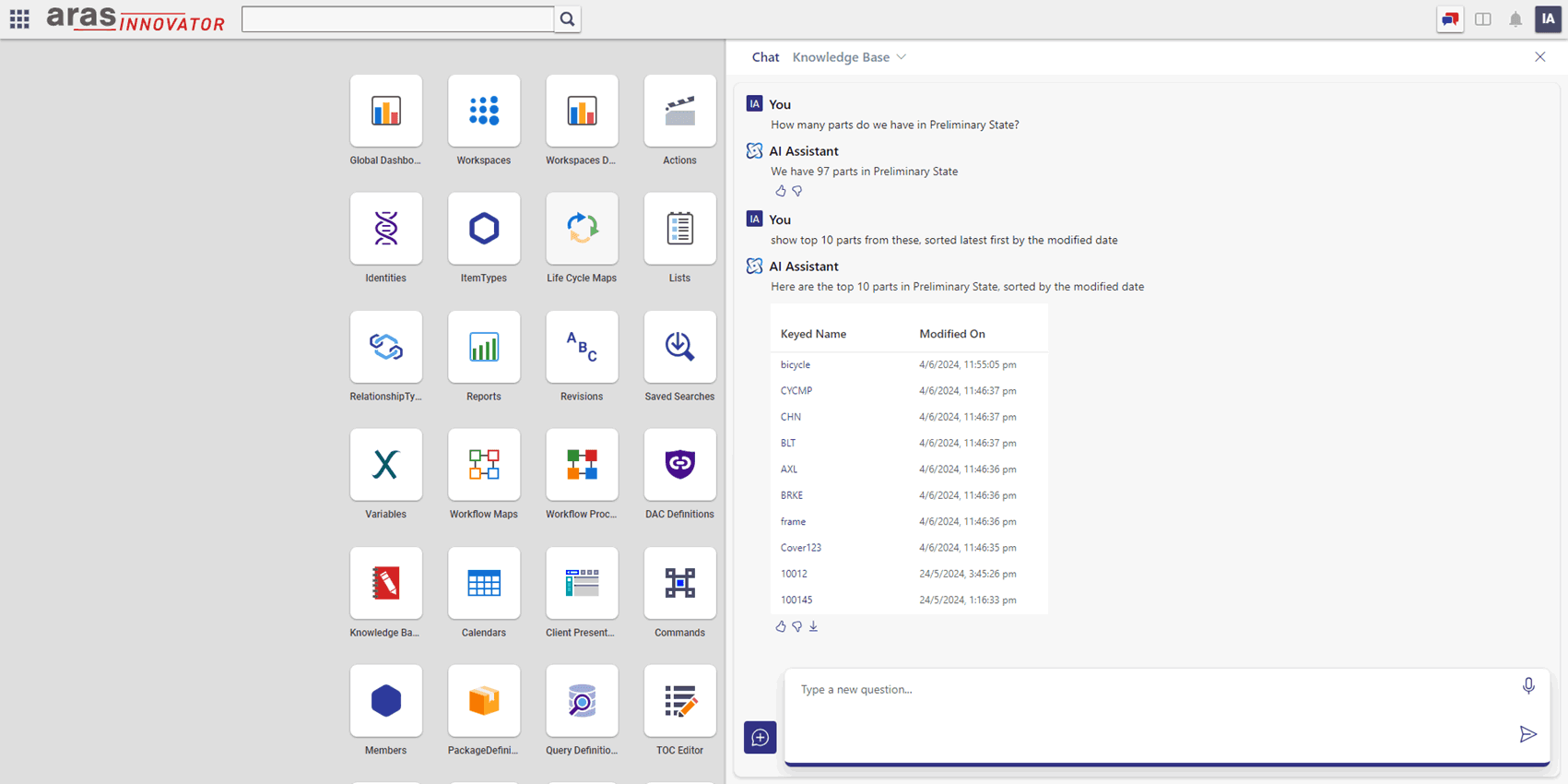The image size is (1568, 784).
Task: Open the Workspaces D... tile
Action: pyautogui.click(x=582, y=111)
